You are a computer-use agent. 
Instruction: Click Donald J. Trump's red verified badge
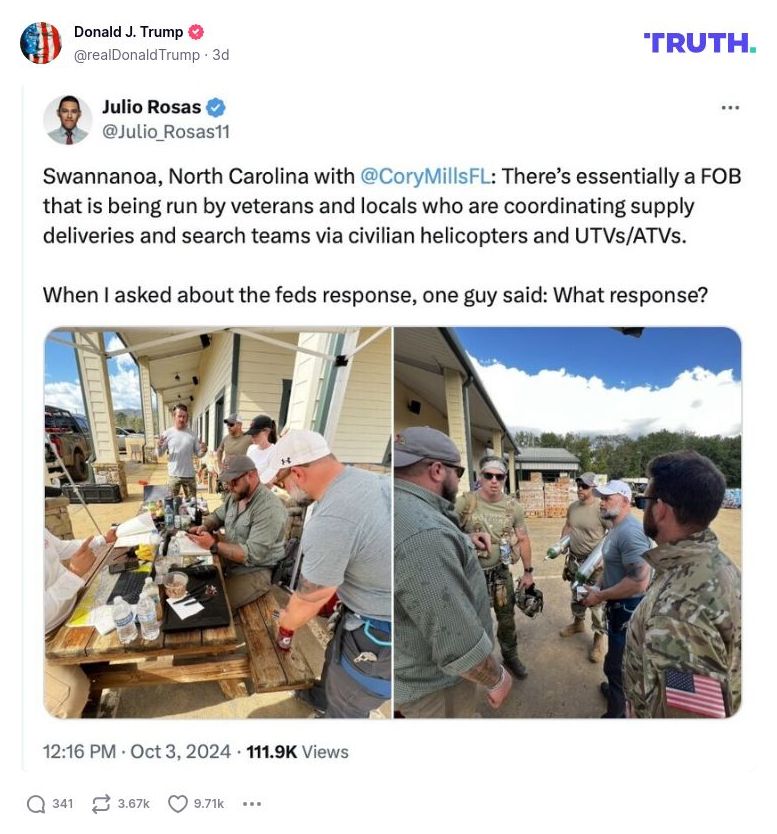[196, 32]
